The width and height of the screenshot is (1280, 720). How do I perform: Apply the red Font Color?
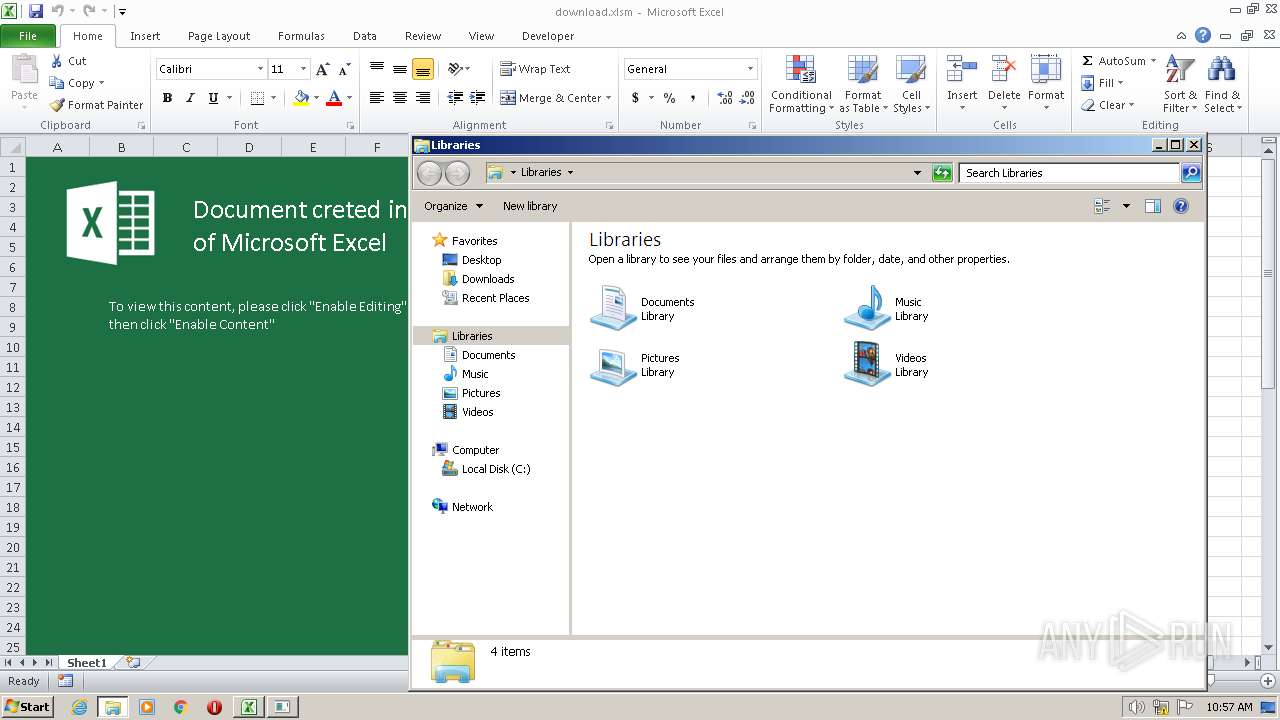[x=334, y=98]
